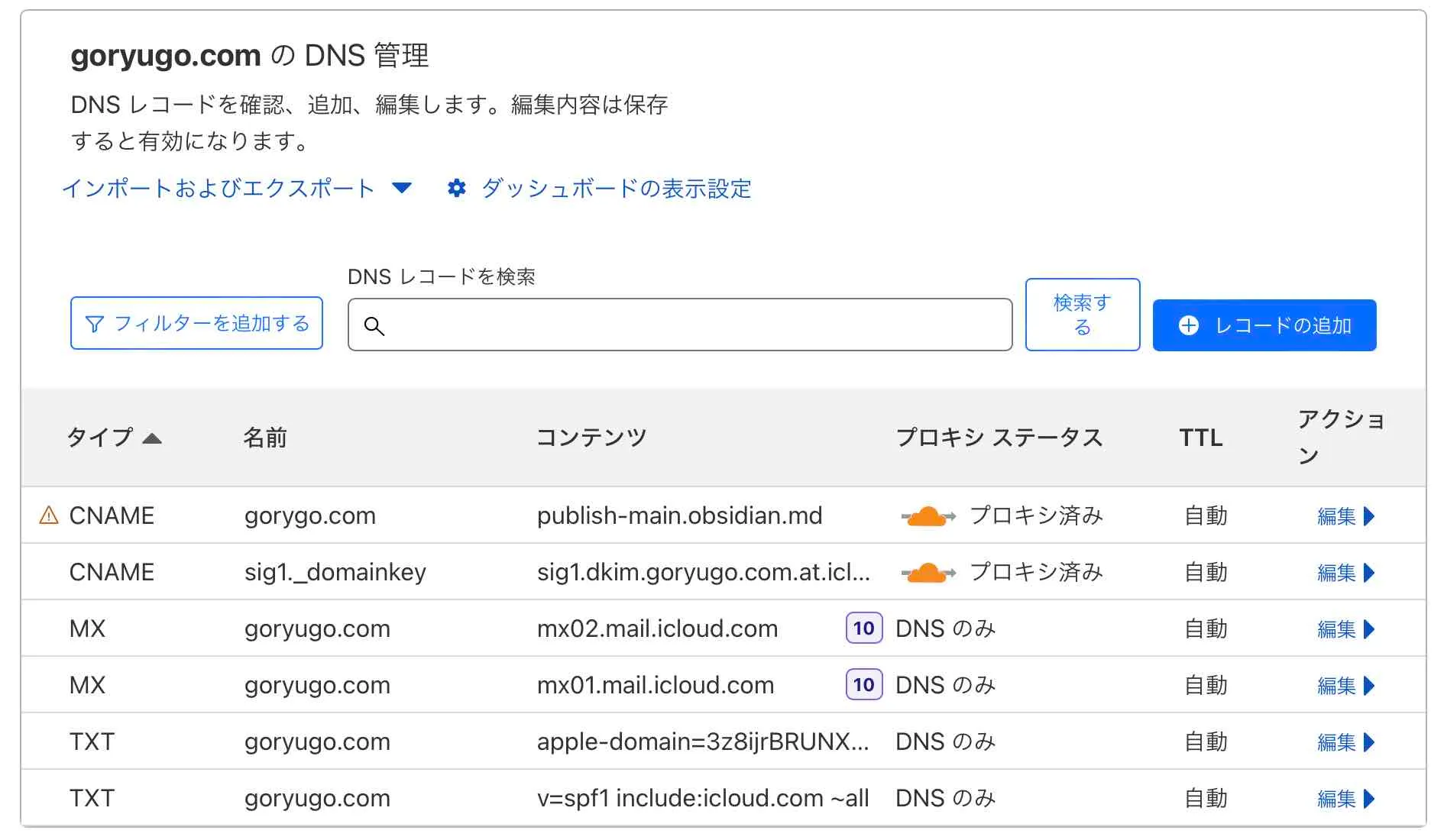
Task: Click the sort arrow next to タイプ
Action: coord(152,438)
